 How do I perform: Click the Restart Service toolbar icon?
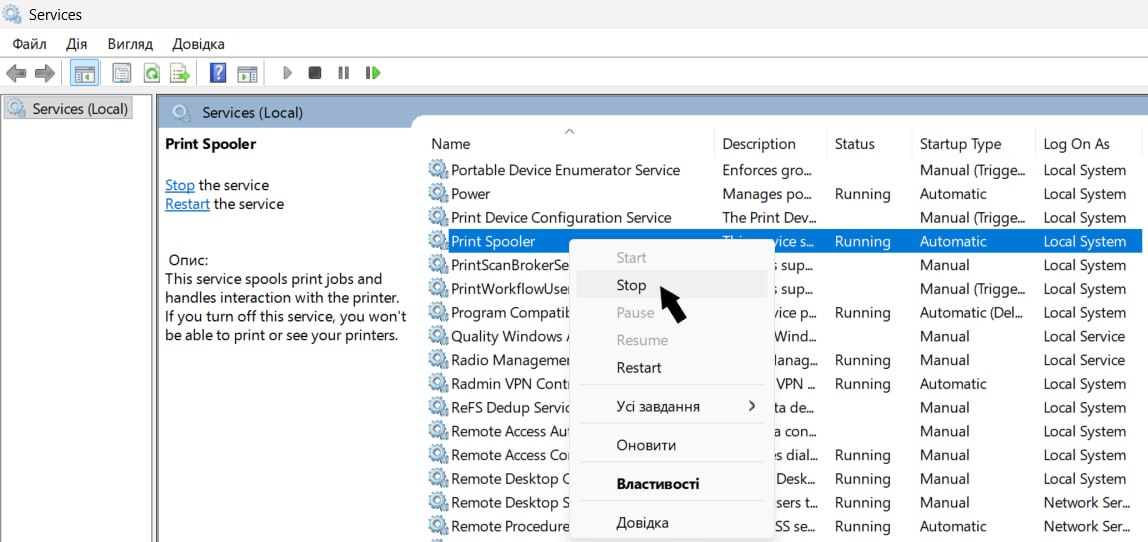tap(373, 73)
